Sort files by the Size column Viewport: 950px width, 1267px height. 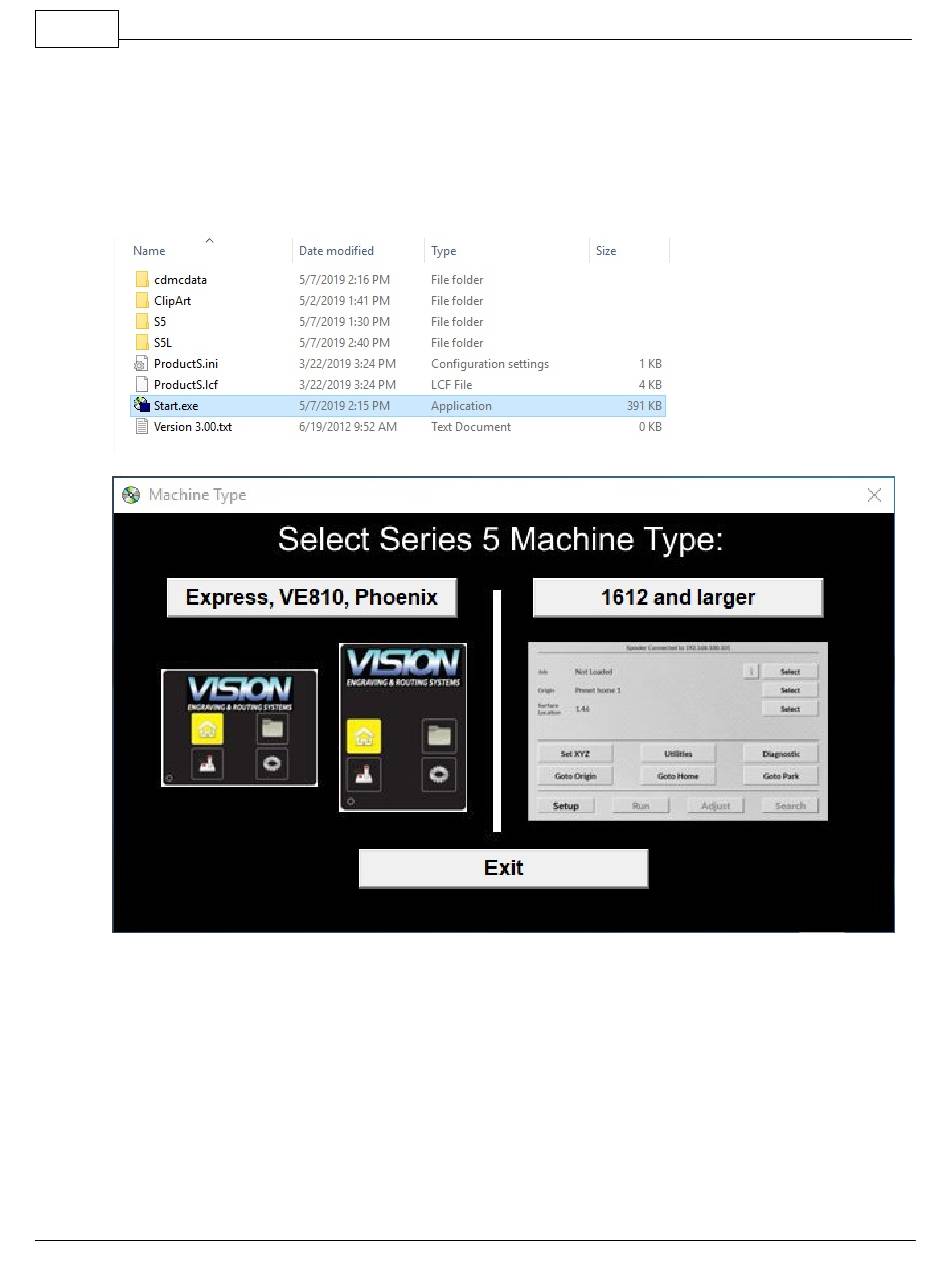[x=606, y=251]
